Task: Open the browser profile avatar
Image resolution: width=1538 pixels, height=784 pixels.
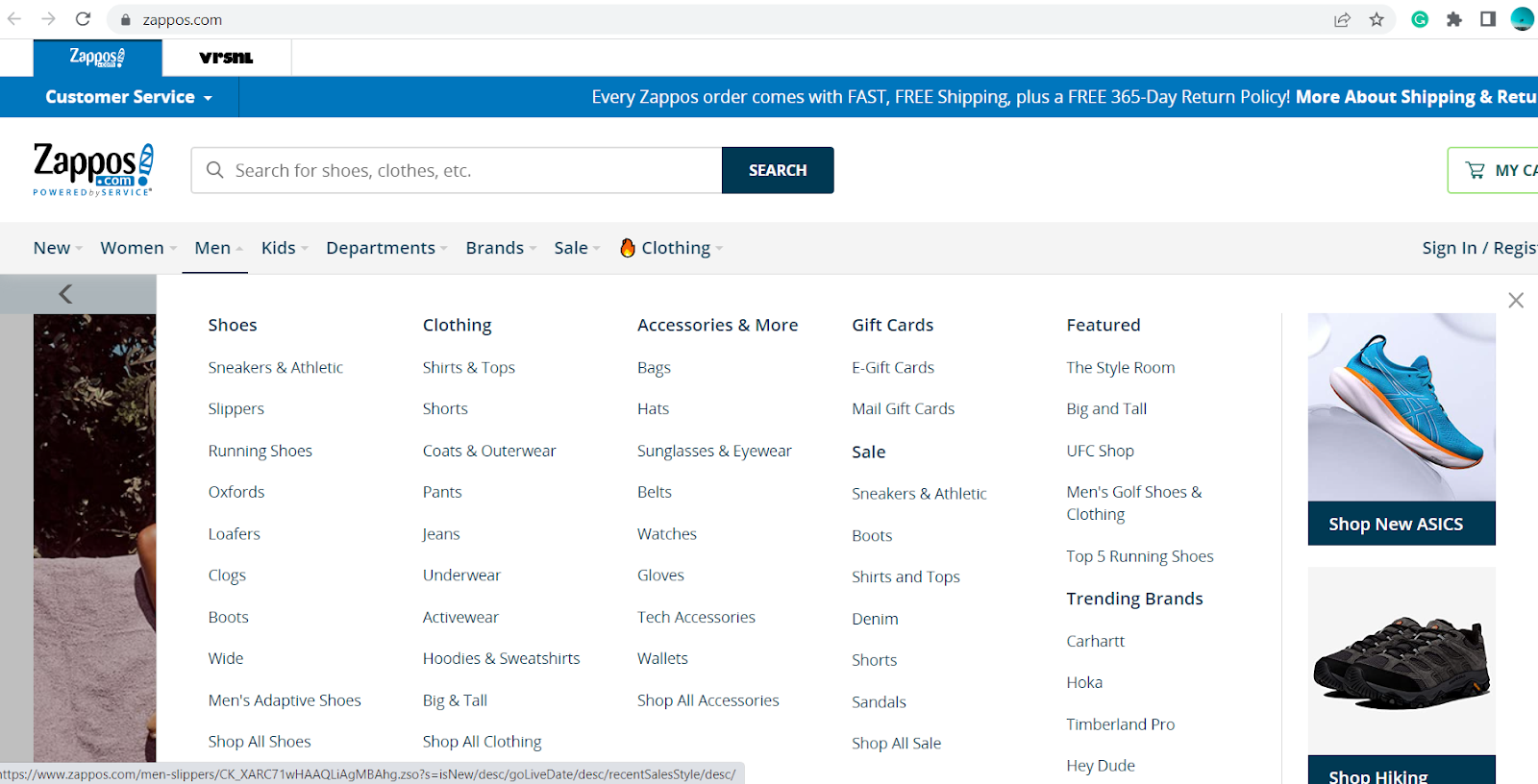Action: 1523,19
